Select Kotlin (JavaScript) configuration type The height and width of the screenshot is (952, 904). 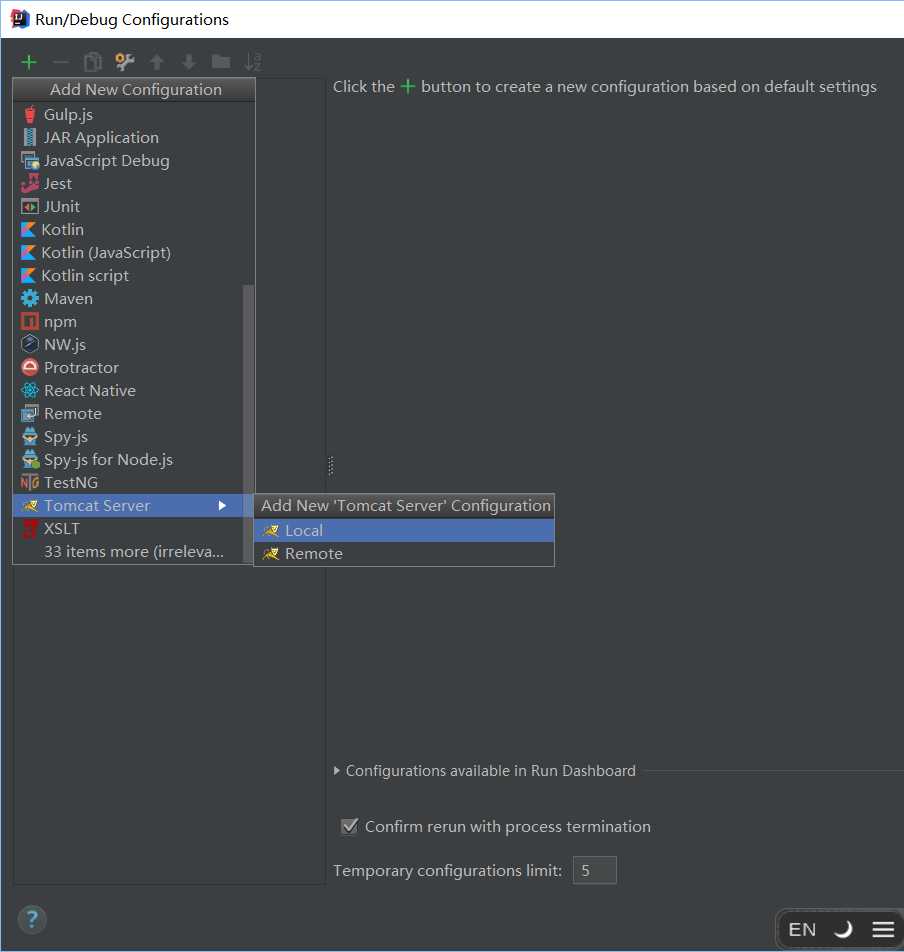127,253
